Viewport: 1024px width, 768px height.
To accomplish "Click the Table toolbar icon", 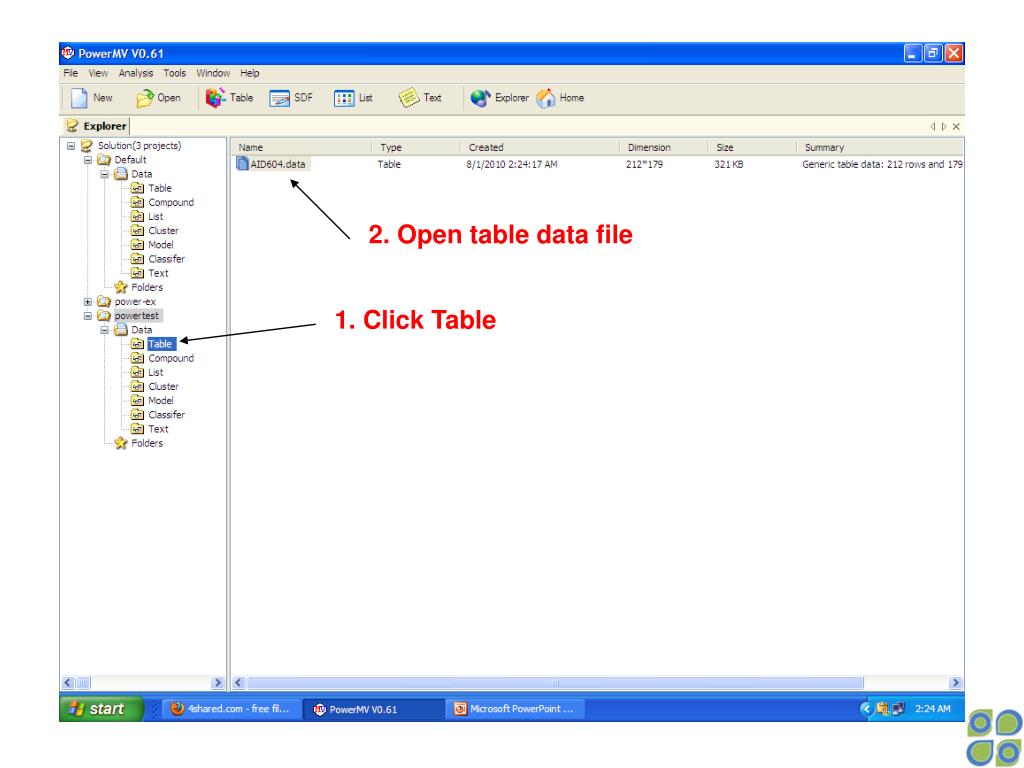I will click(216, 98).
